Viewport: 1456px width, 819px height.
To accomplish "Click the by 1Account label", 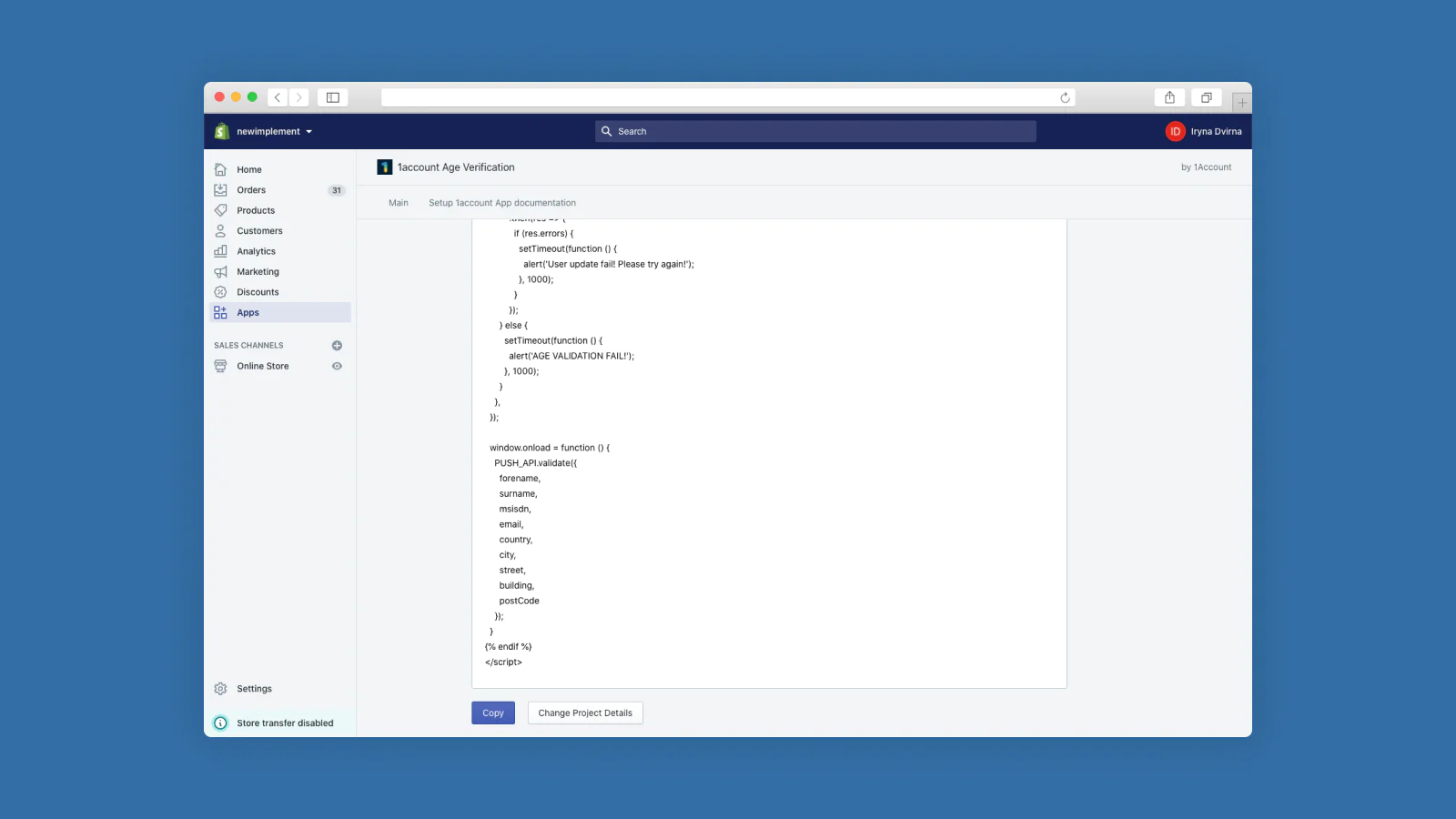I will tap(1206, 167).
